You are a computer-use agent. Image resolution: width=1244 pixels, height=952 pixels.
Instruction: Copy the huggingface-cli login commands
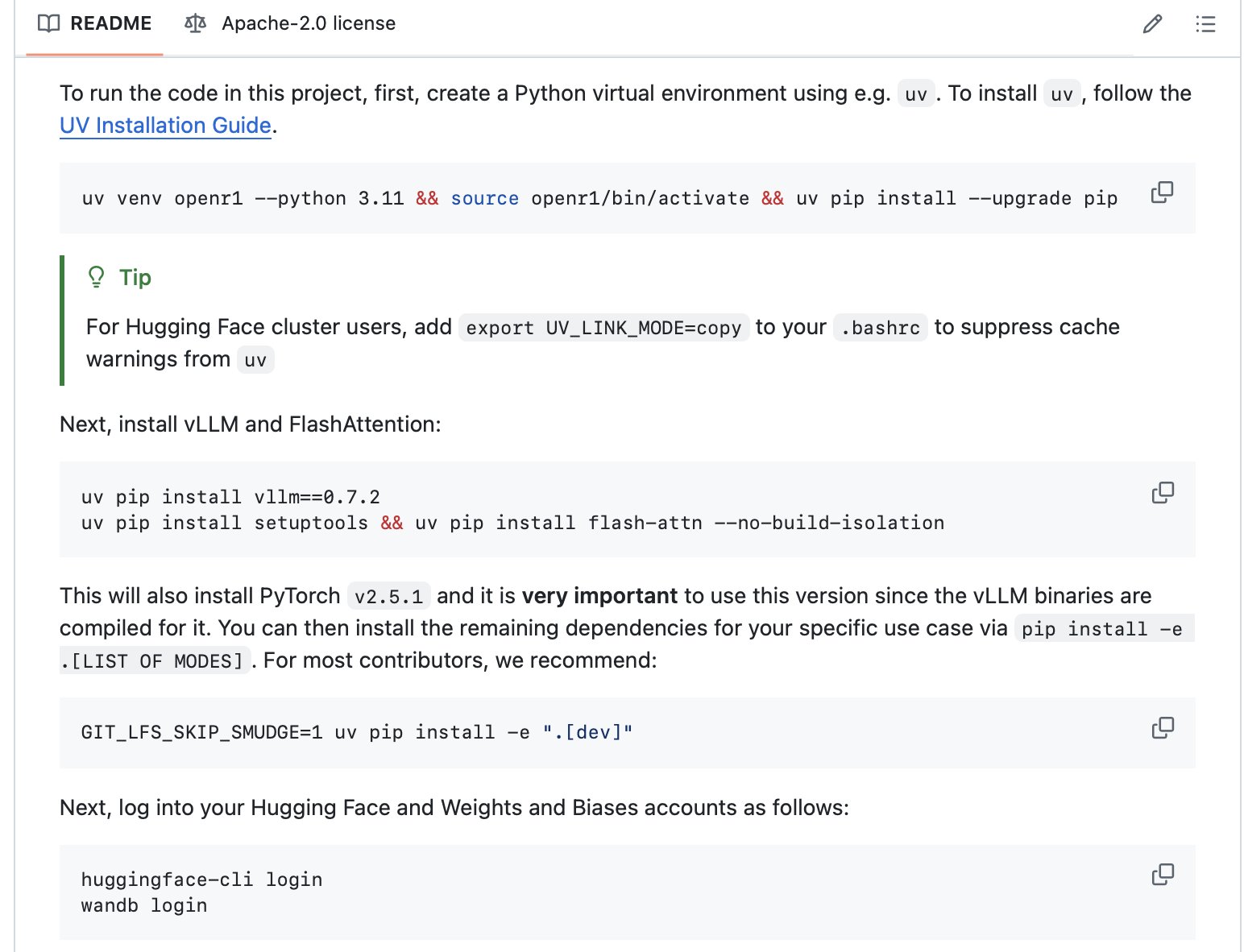[x=1163, y=874]
